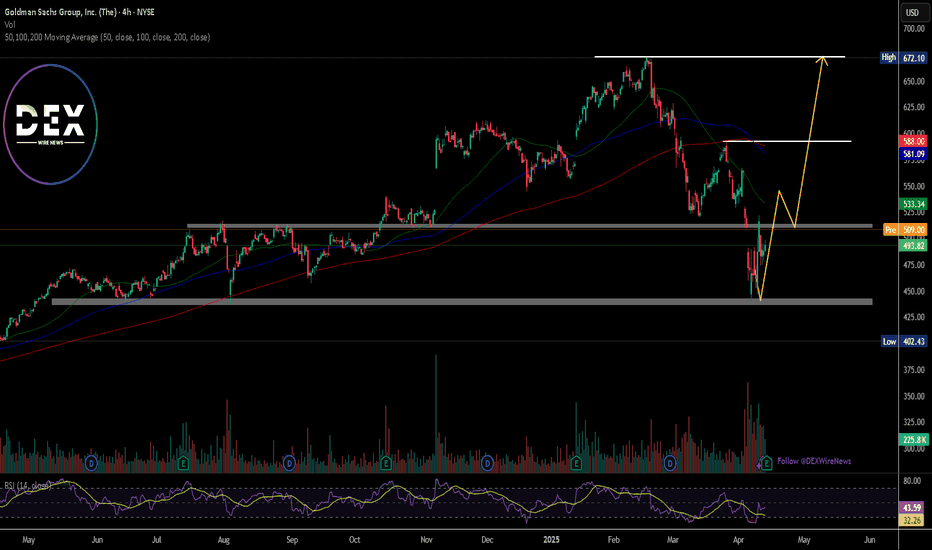Screen dimensions: 932x550
Task: Click the 225.8K volume label
Action: (x=914, y=440)
